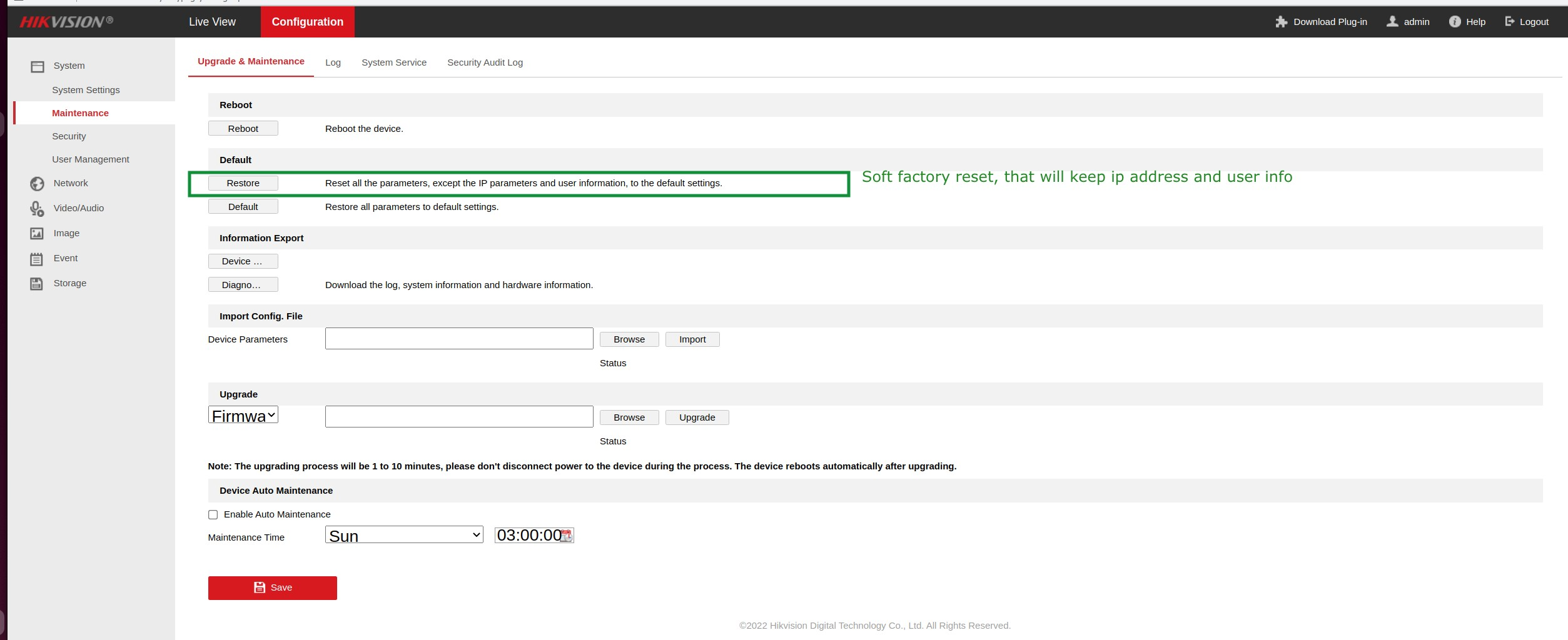Screen dimensions: 1568x640
Task: Click the Logout arrow icon
Action: (1510, 21)
